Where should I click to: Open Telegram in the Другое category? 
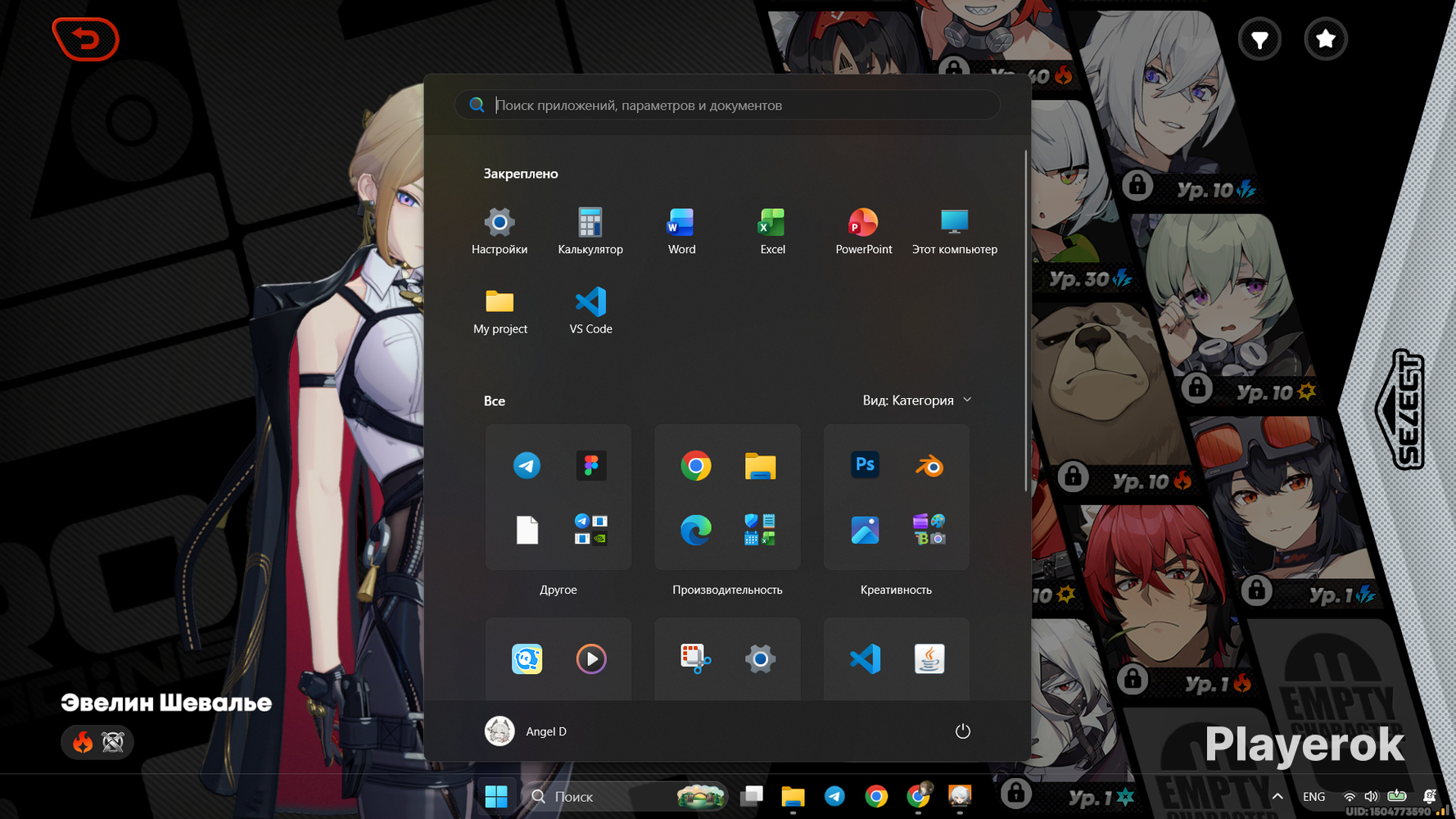(527, 465)
